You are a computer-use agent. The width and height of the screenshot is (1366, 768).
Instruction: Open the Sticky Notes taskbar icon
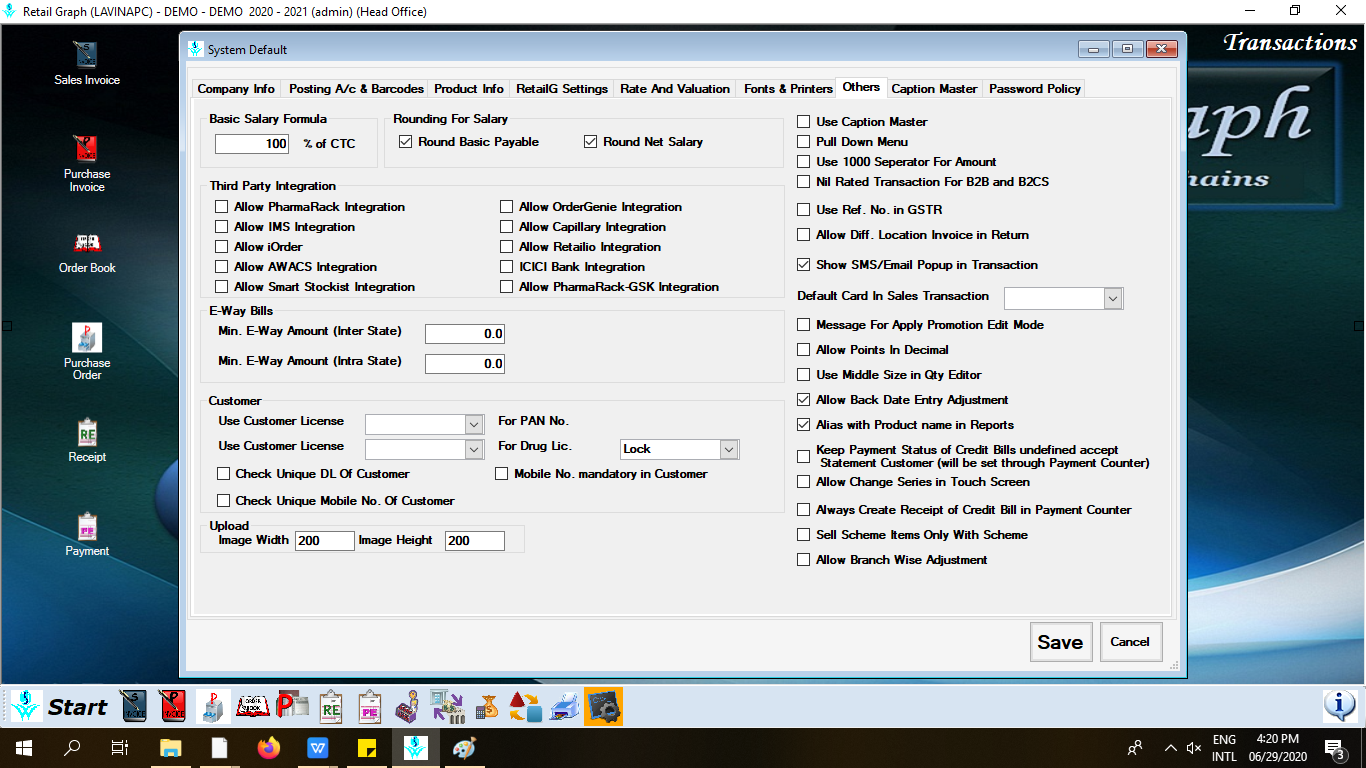click(366, 747)
